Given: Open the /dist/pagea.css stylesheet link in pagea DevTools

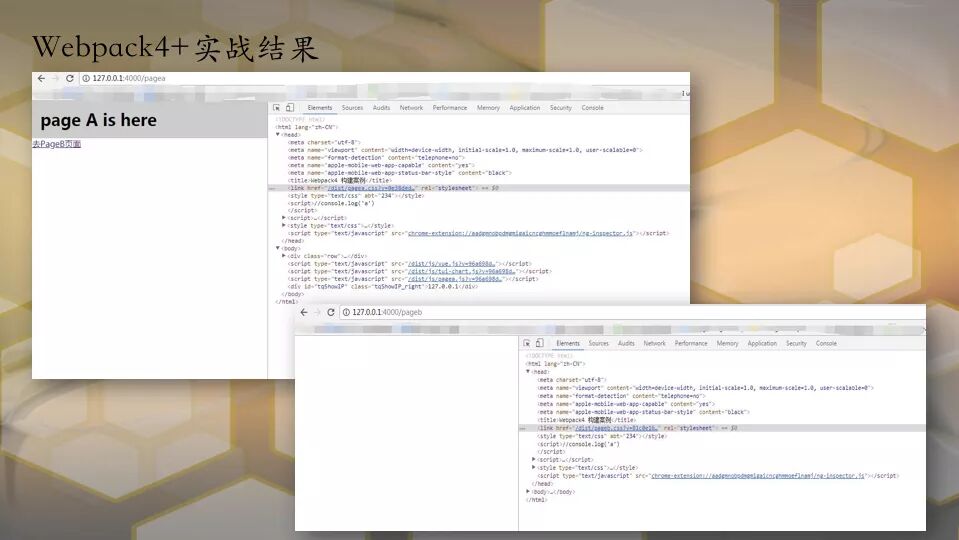Looking at the screenshot, I should [371, 188].
